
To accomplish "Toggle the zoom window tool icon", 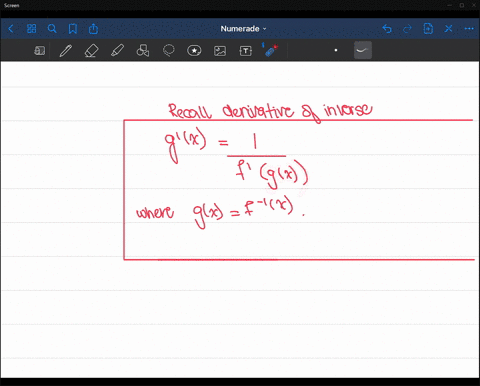I will click(x=39, y=51).
